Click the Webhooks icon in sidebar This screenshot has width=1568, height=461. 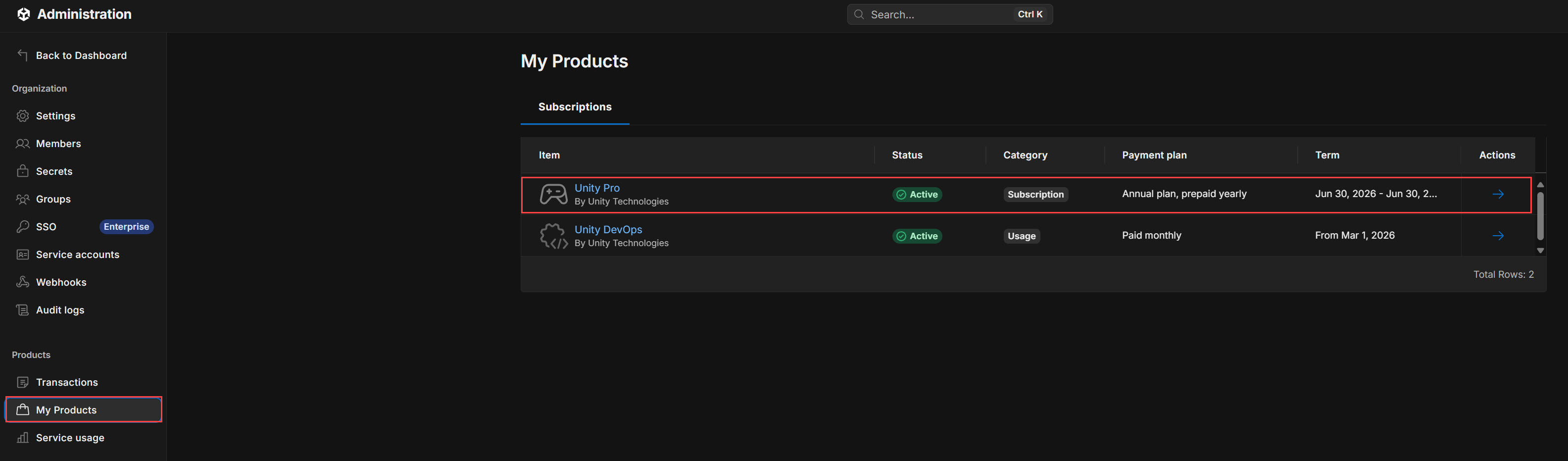pos(23,282)
